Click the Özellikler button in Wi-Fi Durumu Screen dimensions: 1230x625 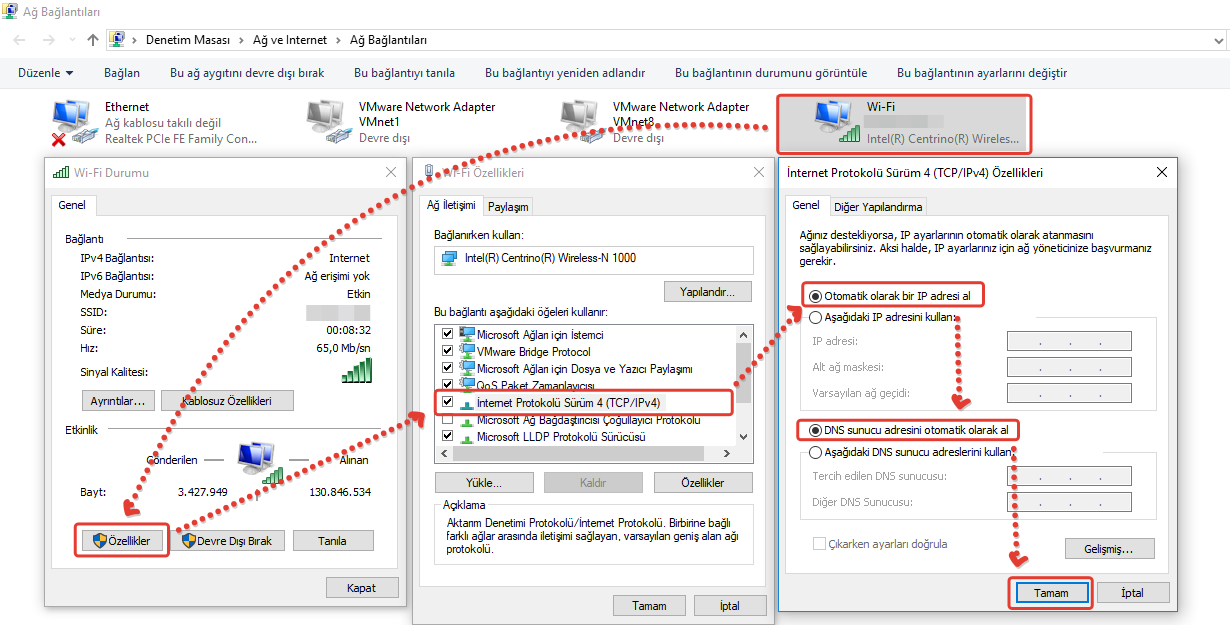[121, 540]
